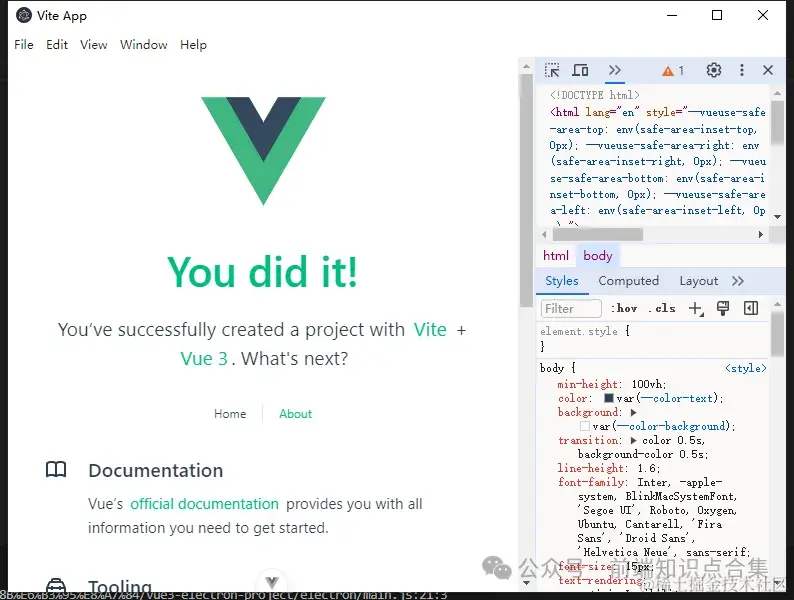
Task: Select the body breadcrumb
Action: pyautogui.click(x=598, y=256)
